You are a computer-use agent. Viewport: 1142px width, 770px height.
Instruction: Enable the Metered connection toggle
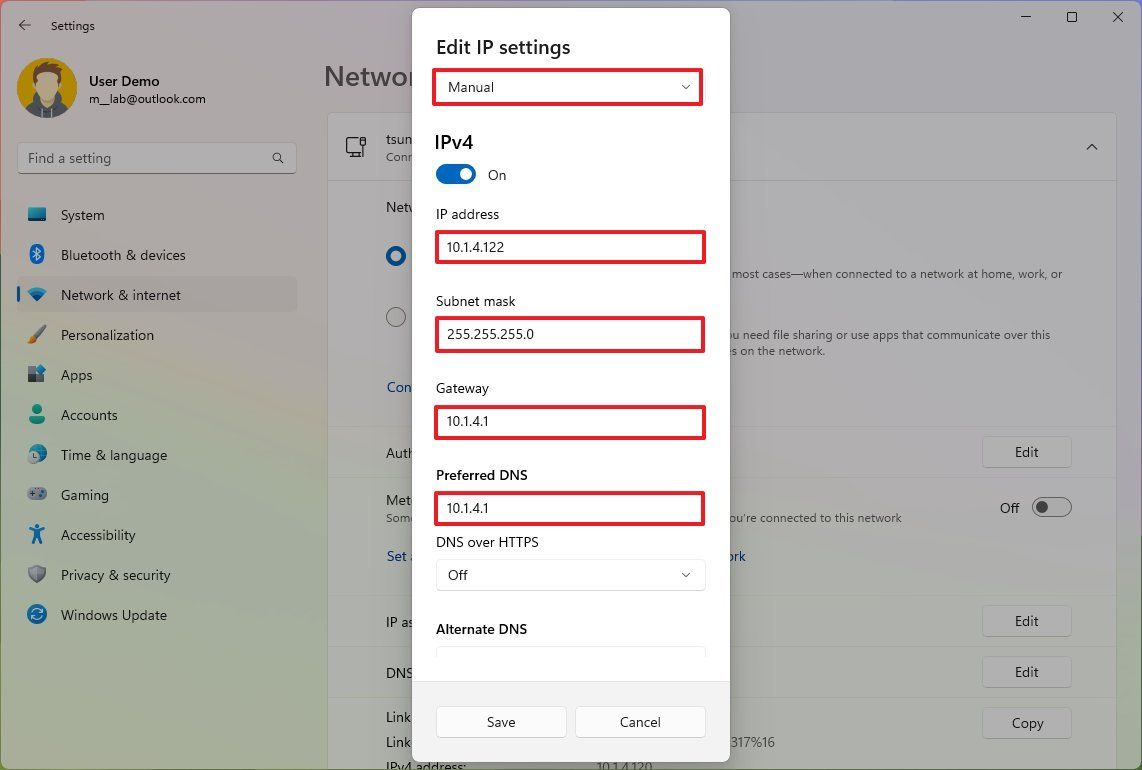tap(1051, 507)
